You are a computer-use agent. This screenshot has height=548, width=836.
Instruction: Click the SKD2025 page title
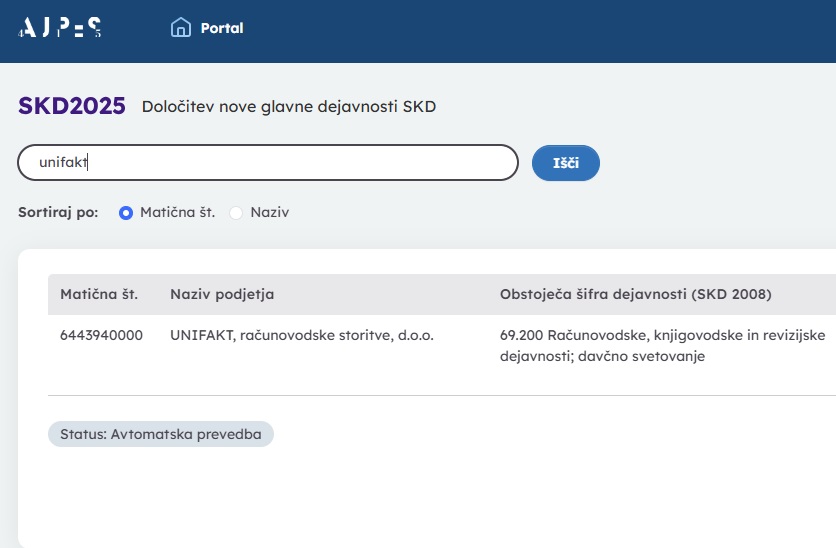tap(72, 106)
